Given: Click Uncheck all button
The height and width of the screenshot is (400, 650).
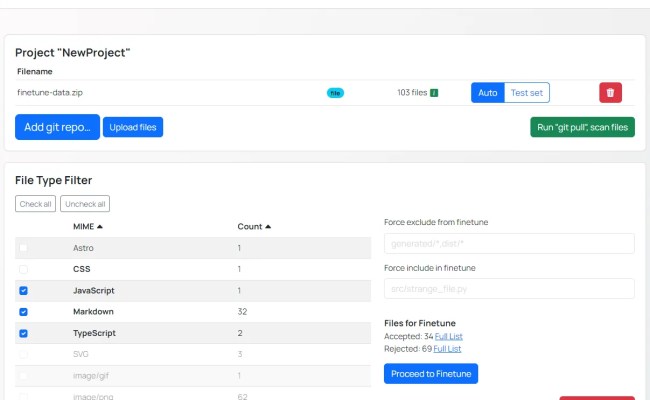Looking at the screenshot, I should tap(85, 204).
